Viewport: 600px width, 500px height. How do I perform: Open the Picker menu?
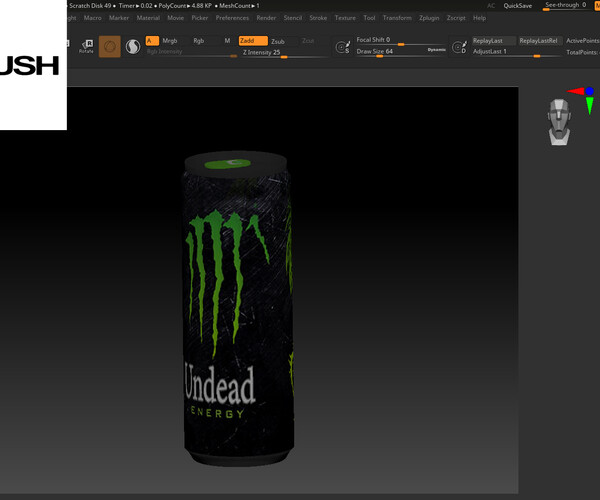[200, 18]
